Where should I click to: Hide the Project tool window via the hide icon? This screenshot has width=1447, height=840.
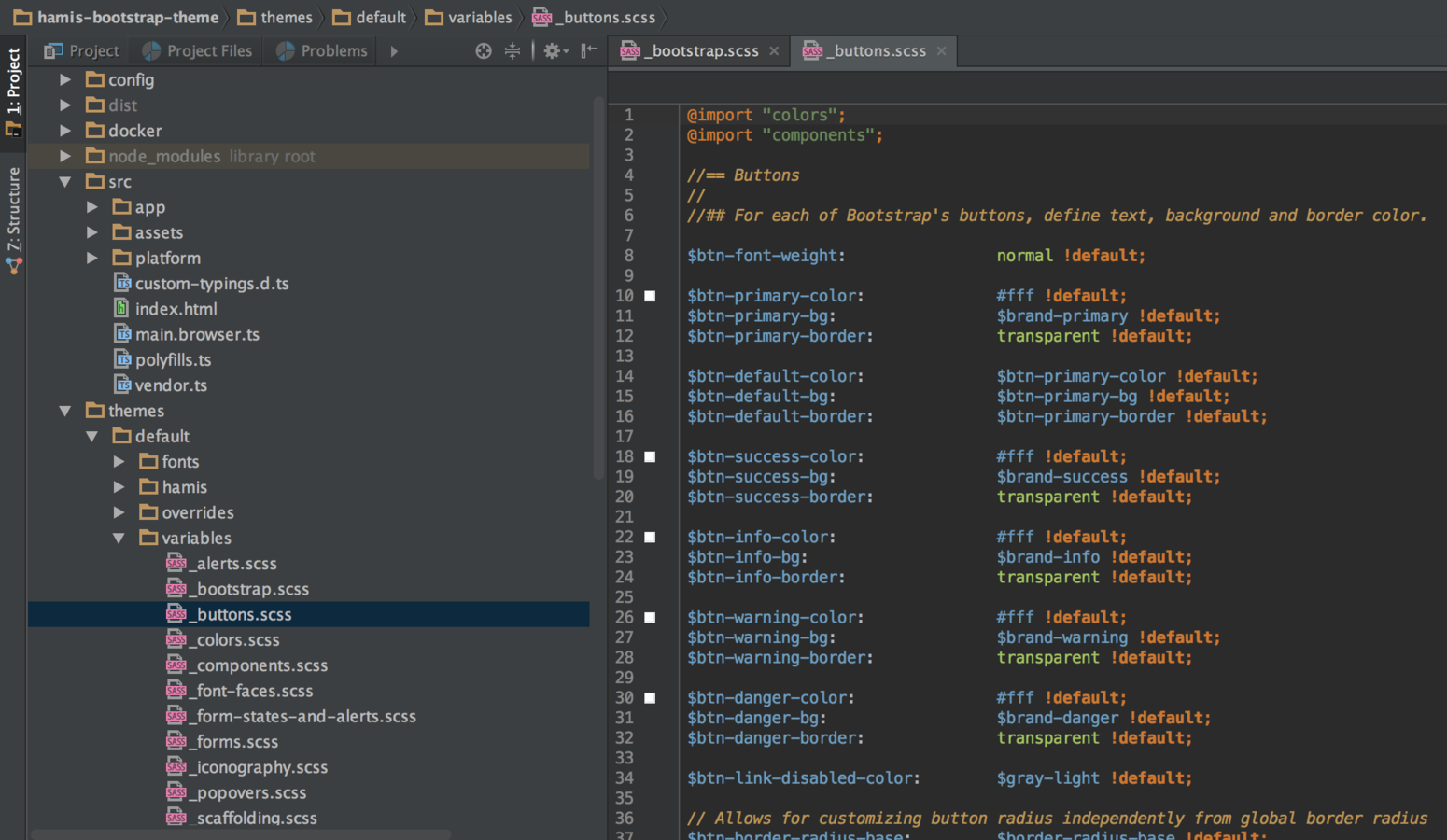[588, 51]
